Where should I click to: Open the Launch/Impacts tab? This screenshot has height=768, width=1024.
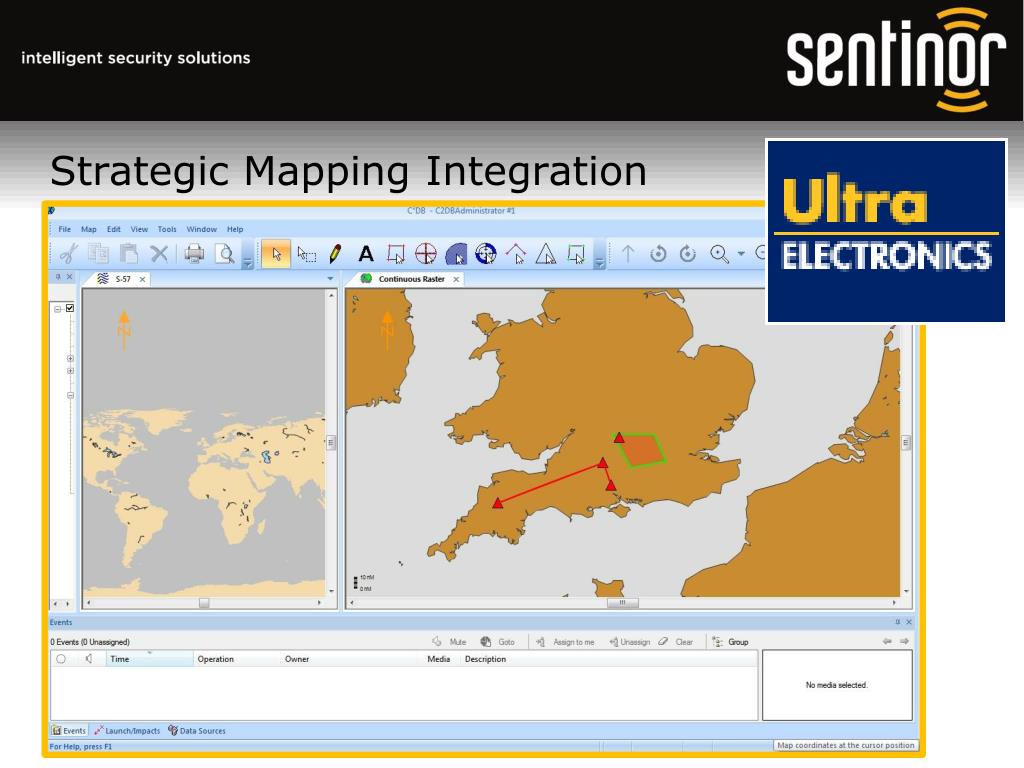(x=127, y=731)
